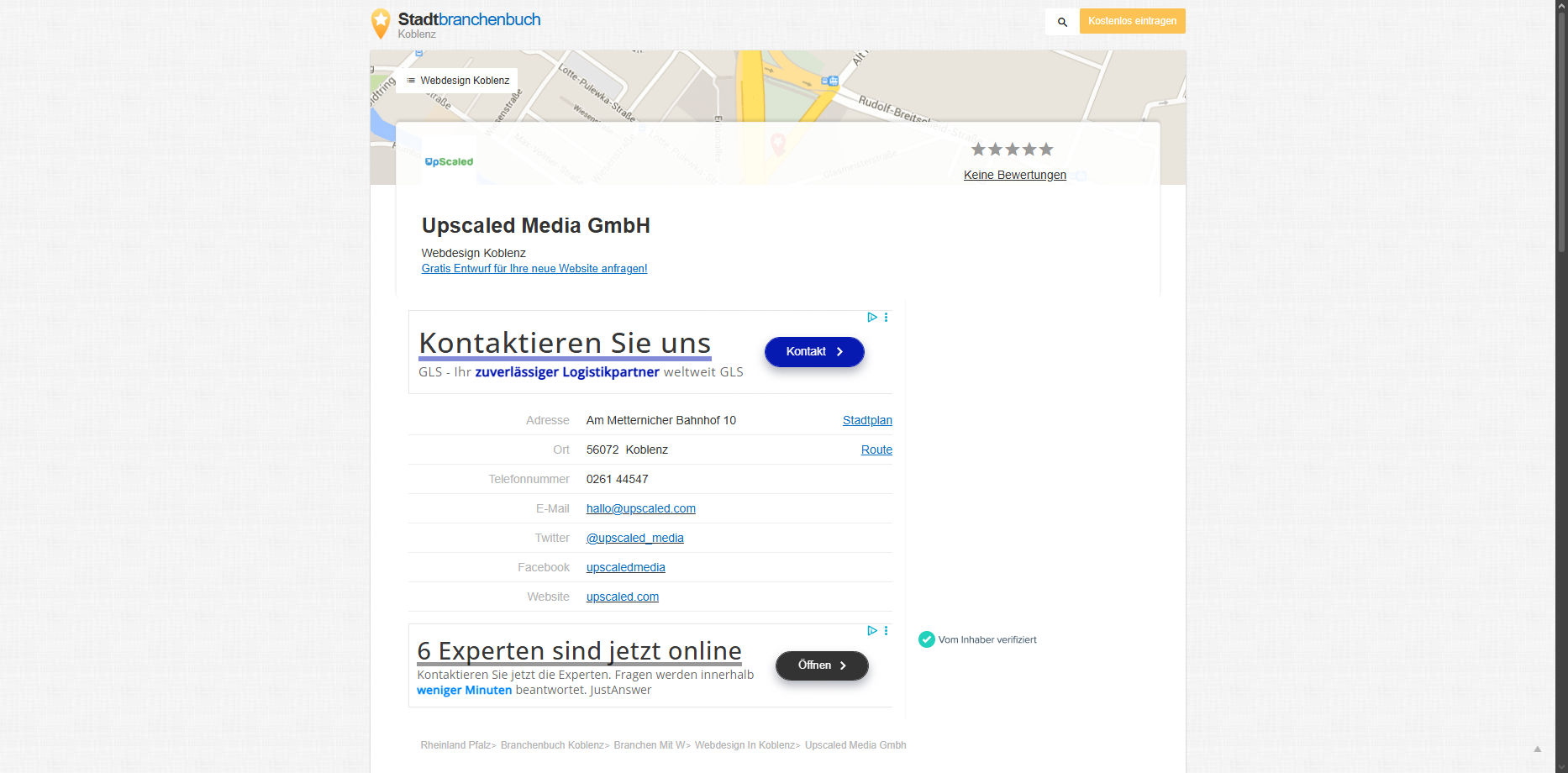Click the Kontakt button in GLS ad
The width and height of the screenshot is (1568, 773).
[814, 352]
